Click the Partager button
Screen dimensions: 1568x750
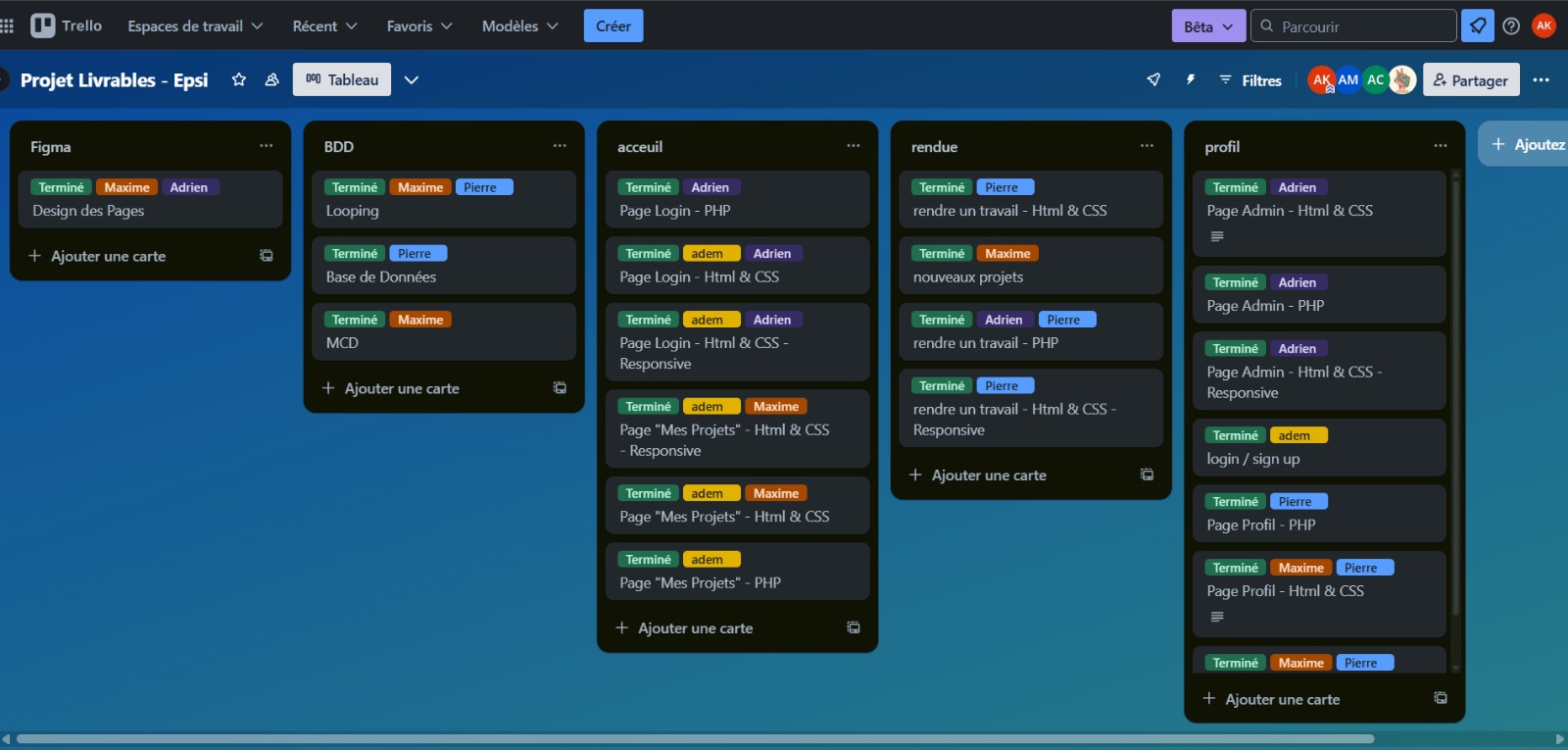(1470, 80)
